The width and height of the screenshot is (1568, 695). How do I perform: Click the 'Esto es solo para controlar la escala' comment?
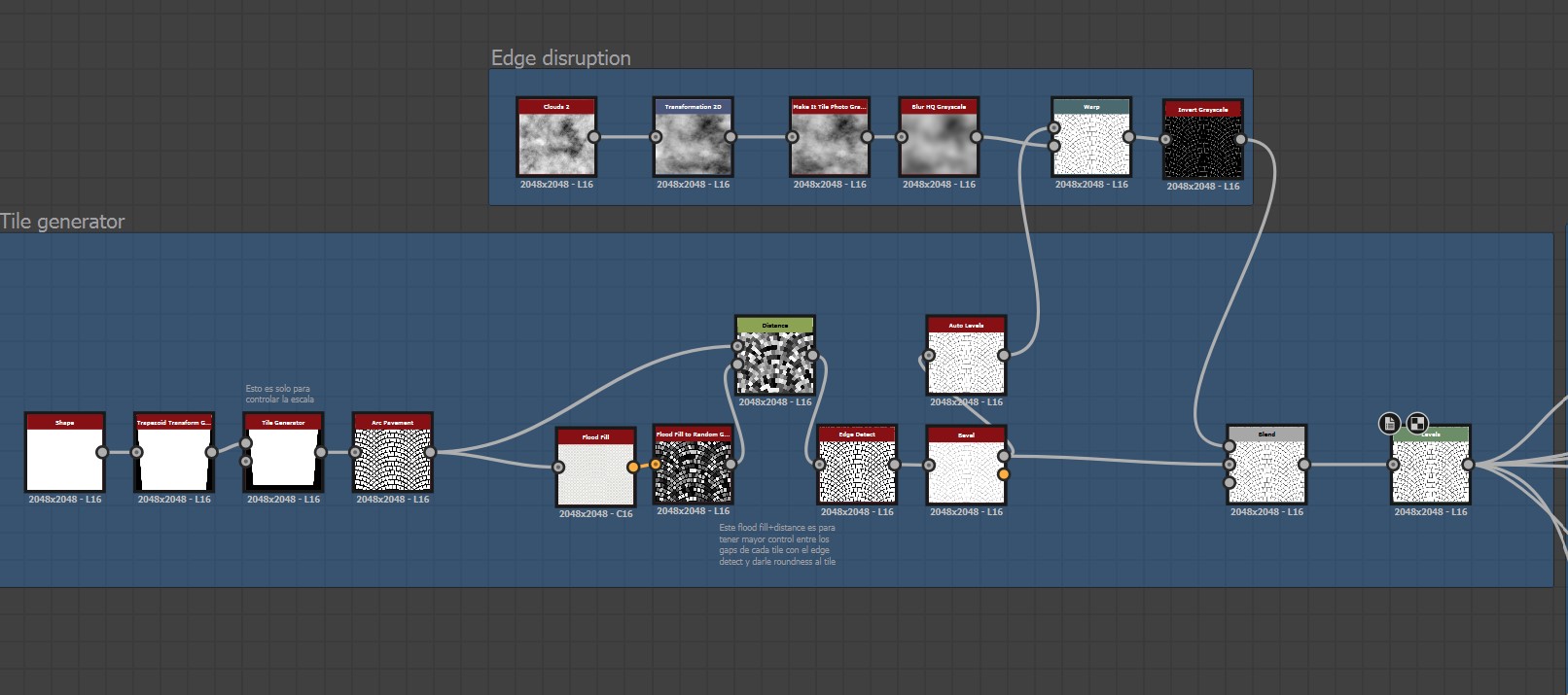[x=279, y=394]
